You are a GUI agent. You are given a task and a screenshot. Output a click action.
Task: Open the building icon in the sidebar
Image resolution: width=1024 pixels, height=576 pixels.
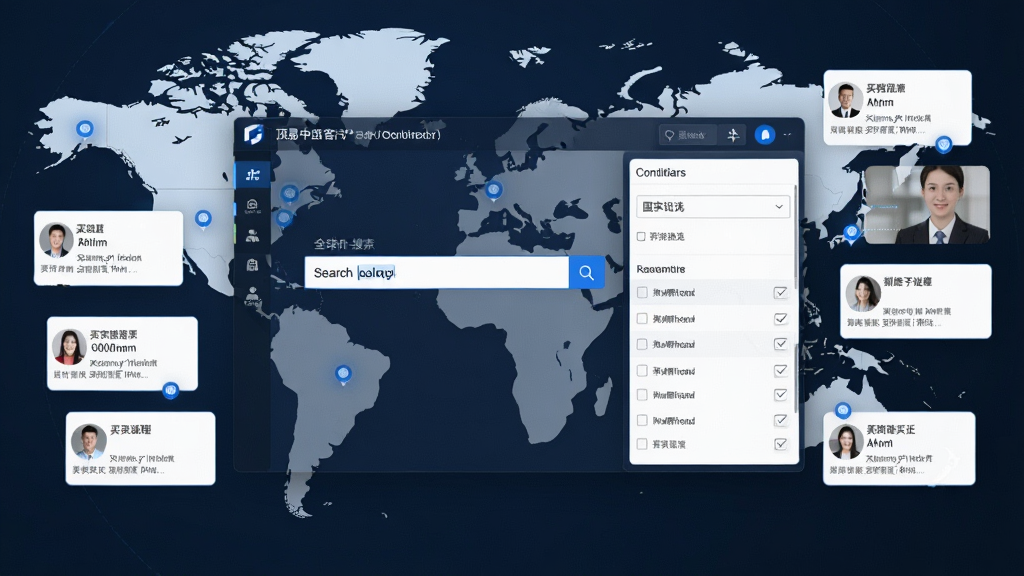tap(253, 264)
